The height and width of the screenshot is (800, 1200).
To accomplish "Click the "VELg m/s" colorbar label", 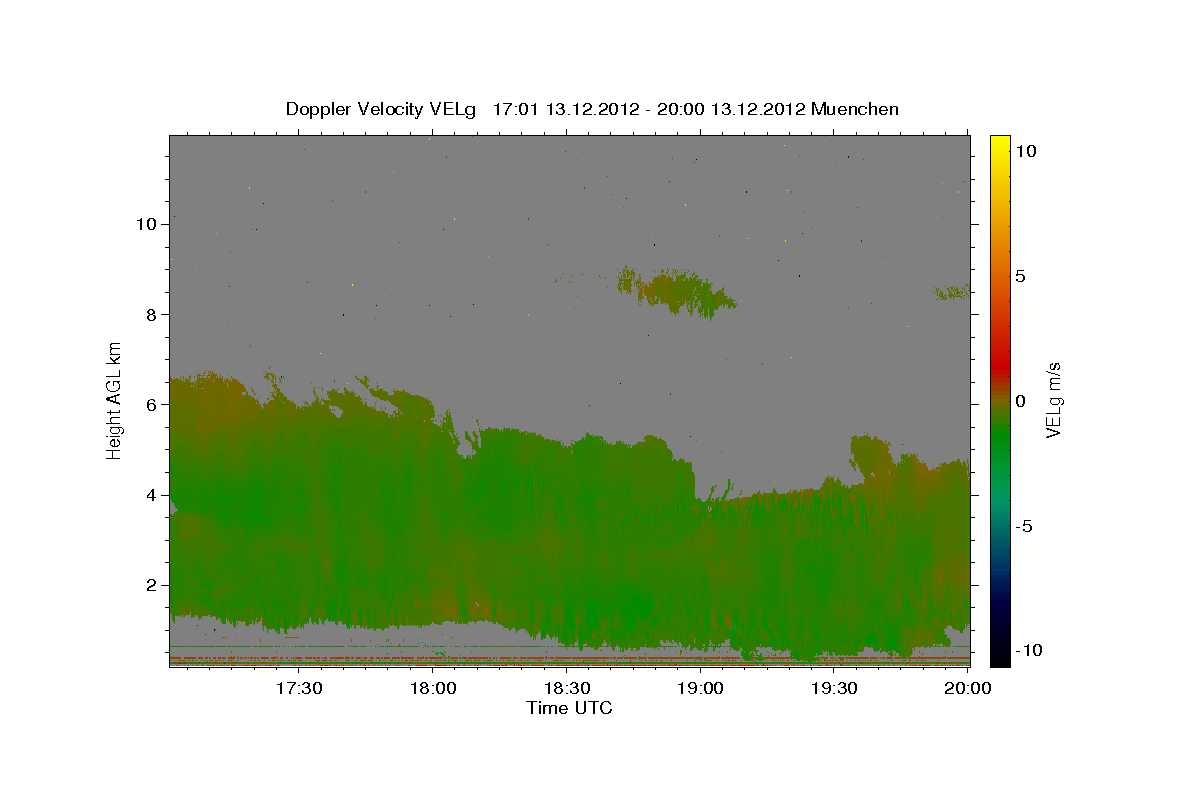I will point(1054,400).
